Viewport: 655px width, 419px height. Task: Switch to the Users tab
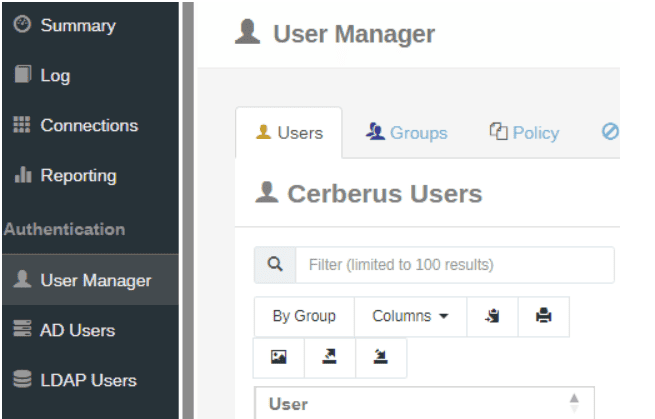pyautogui.click(x=289, y=133)
